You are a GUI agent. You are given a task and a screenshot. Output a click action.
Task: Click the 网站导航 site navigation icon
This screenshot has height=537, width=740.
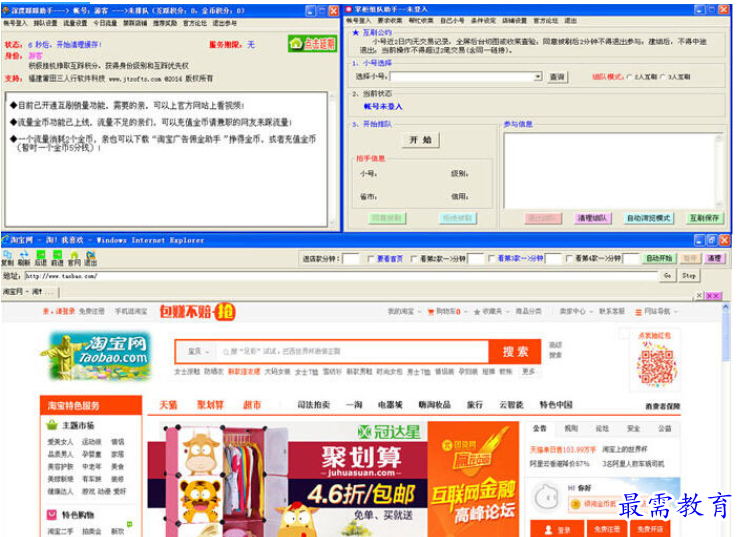(x=638, y=311)
